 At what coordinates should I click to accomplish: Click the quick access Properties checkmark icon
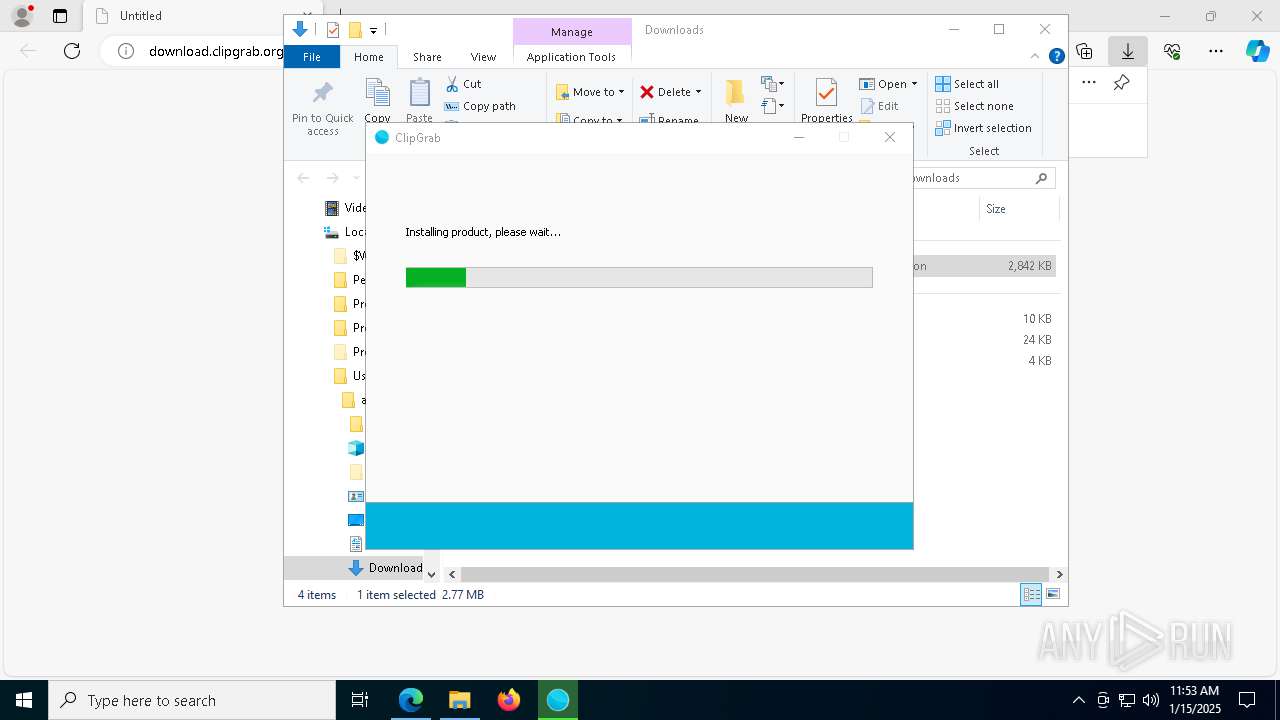[333, 30]
